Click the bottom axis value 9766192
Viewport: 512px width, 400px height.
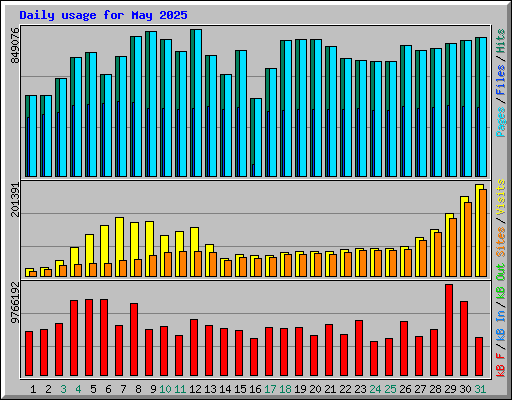[x=15, y=303]
